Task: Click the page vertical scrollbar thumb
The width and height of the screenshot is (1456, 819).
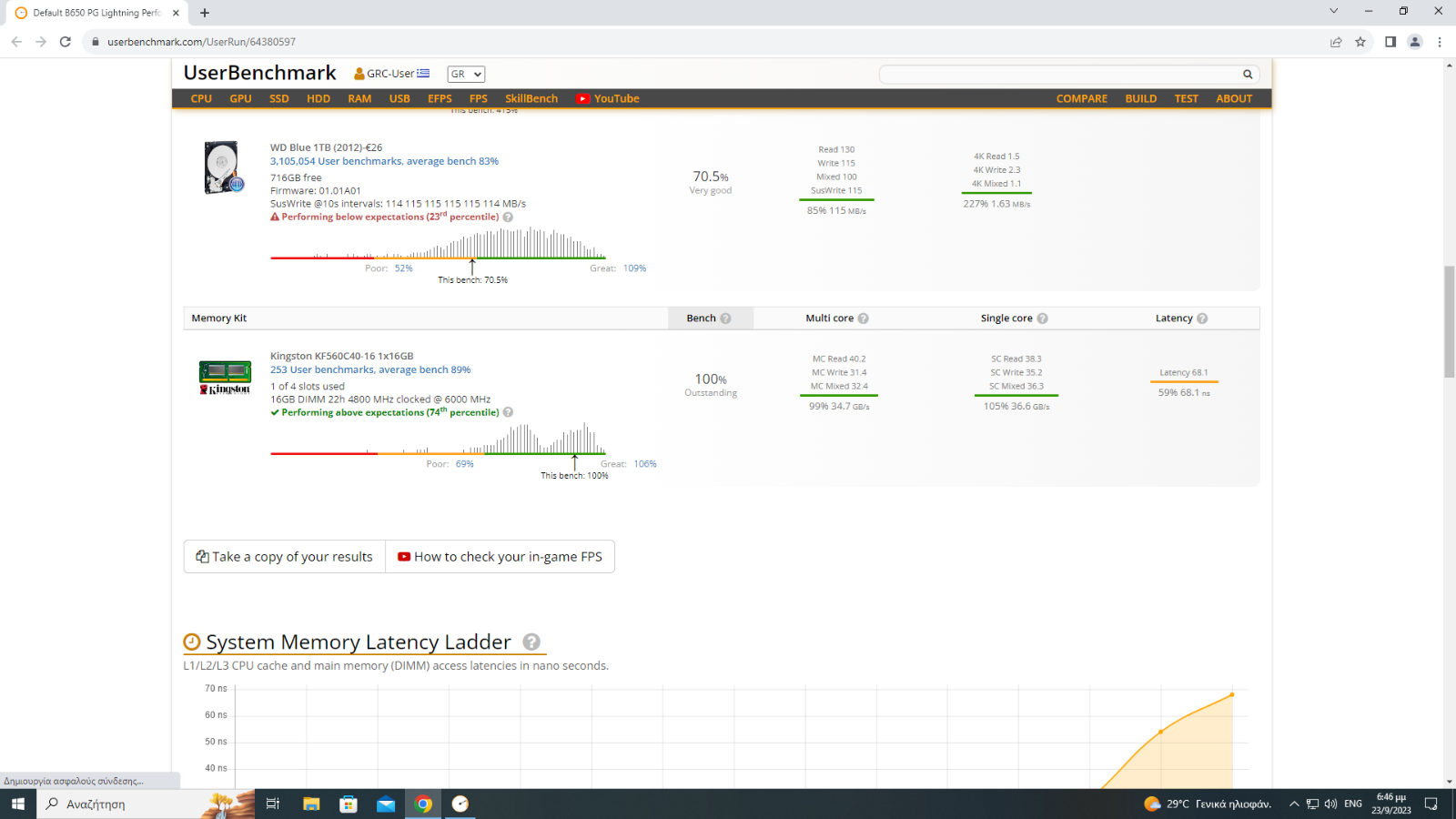Action: point(1449,321)
